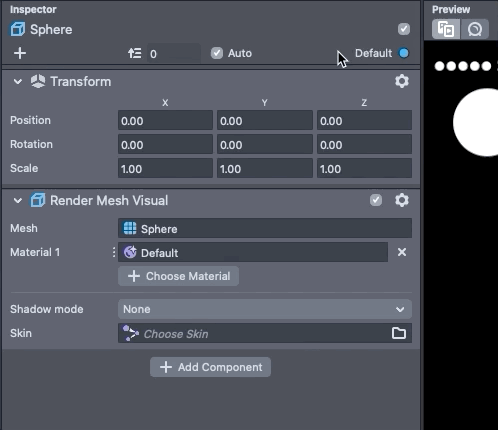Click the Position X input field
The height and width of the screenshot is (430, 498).
165,120
